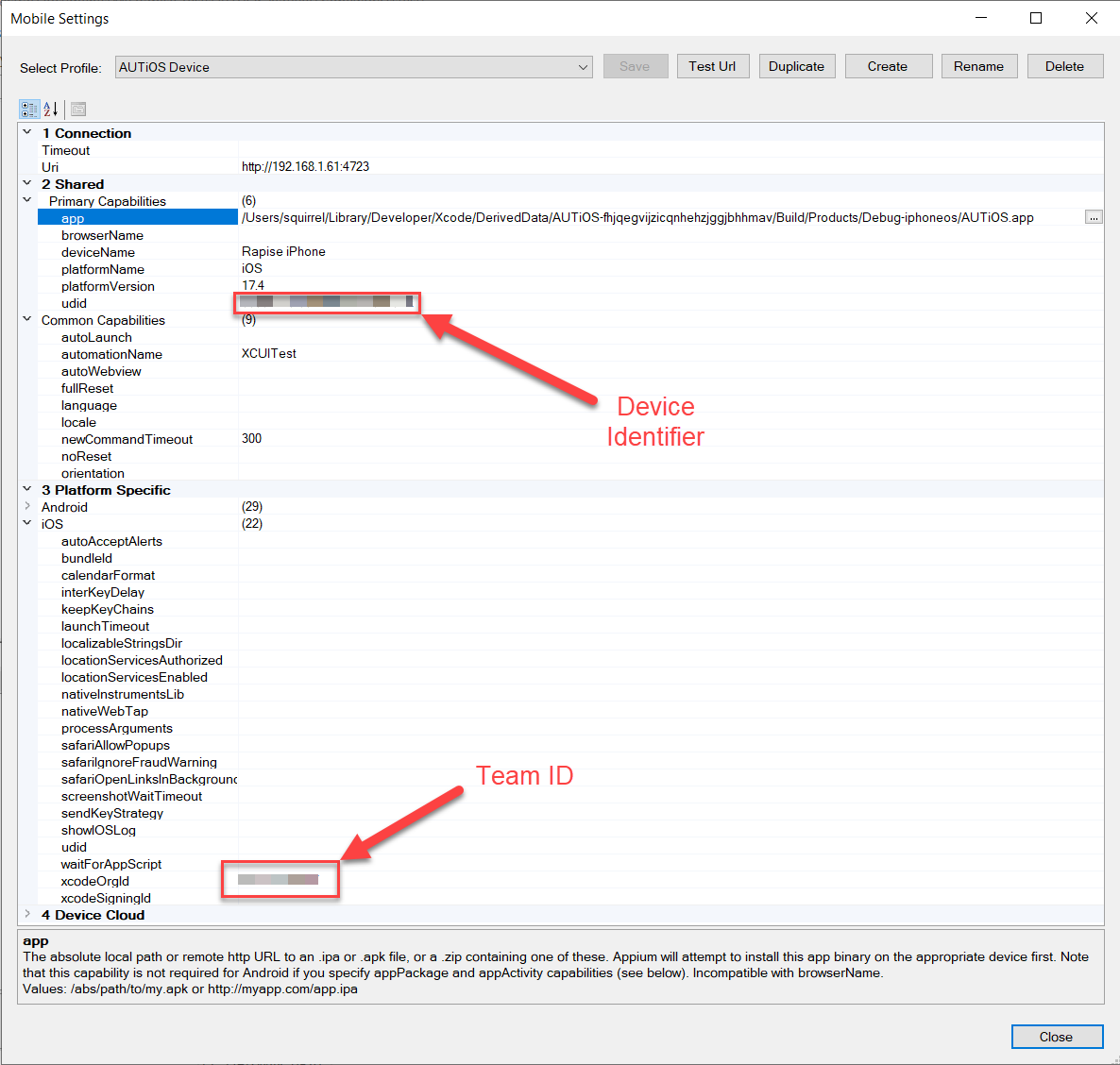Screen dimensions: 1120x1065
Task: Click the Alphabetical sort icon
Action: coord(51,109)
